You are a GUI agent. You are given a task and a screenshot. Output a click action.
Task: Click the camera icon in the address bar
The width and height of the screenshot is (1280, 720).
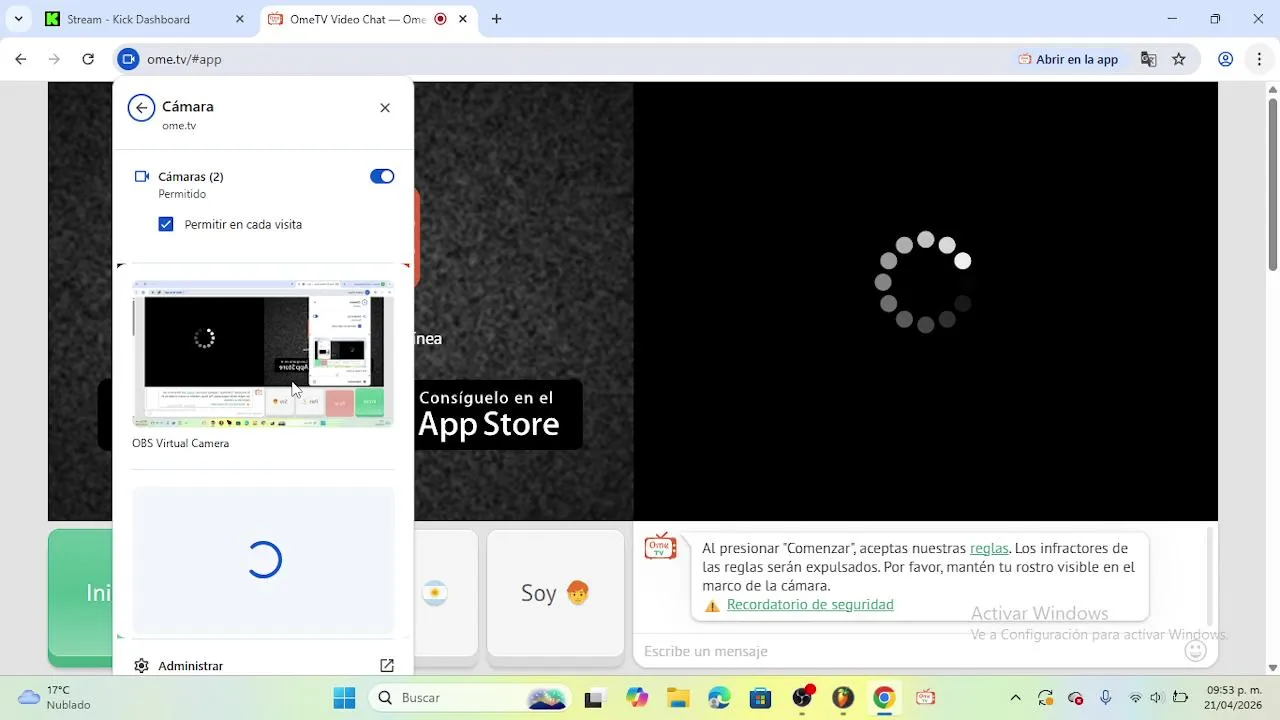click(128, 59)
